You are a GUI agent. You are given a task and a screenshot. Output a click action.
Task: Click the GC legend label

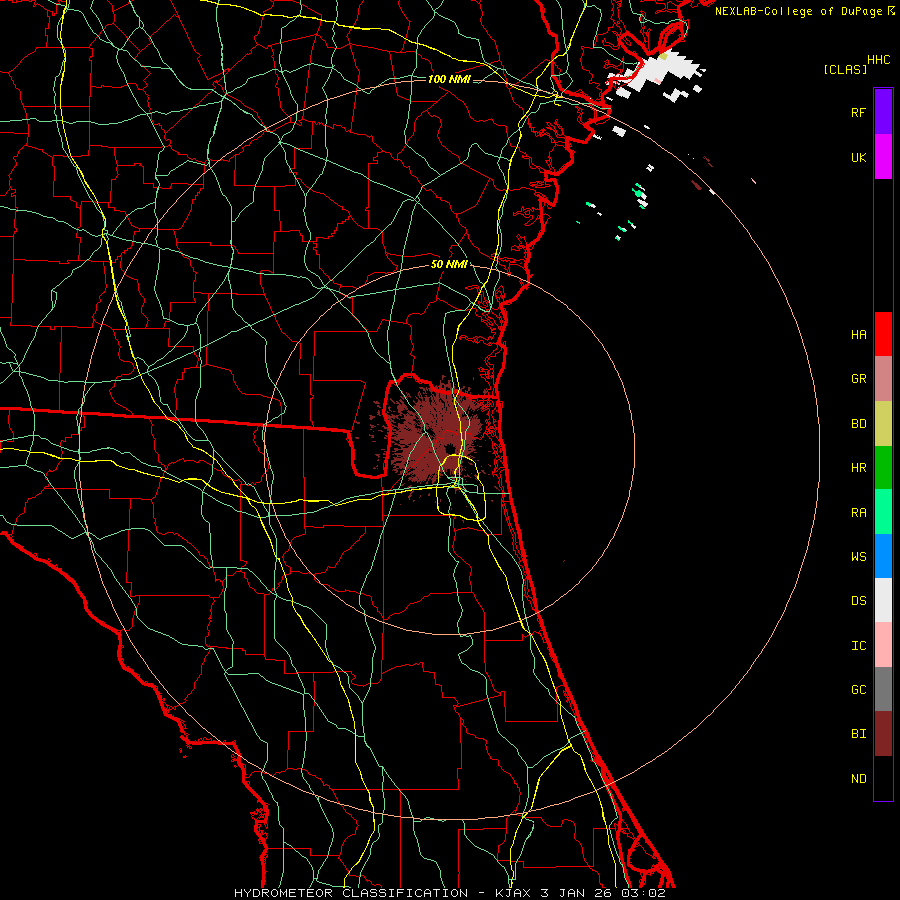[858, 690]
